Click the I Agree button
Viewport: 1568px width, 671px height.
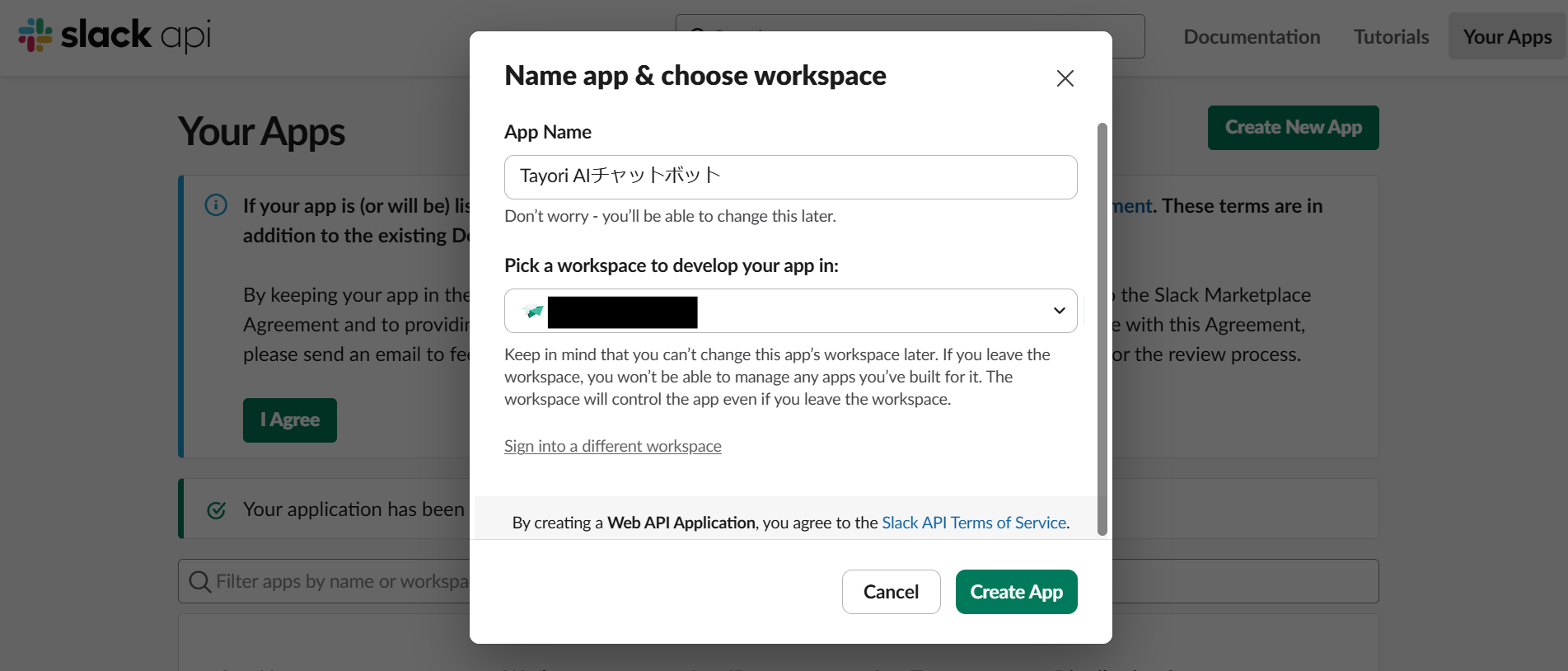pyautogui.click(x=290, y=420)
